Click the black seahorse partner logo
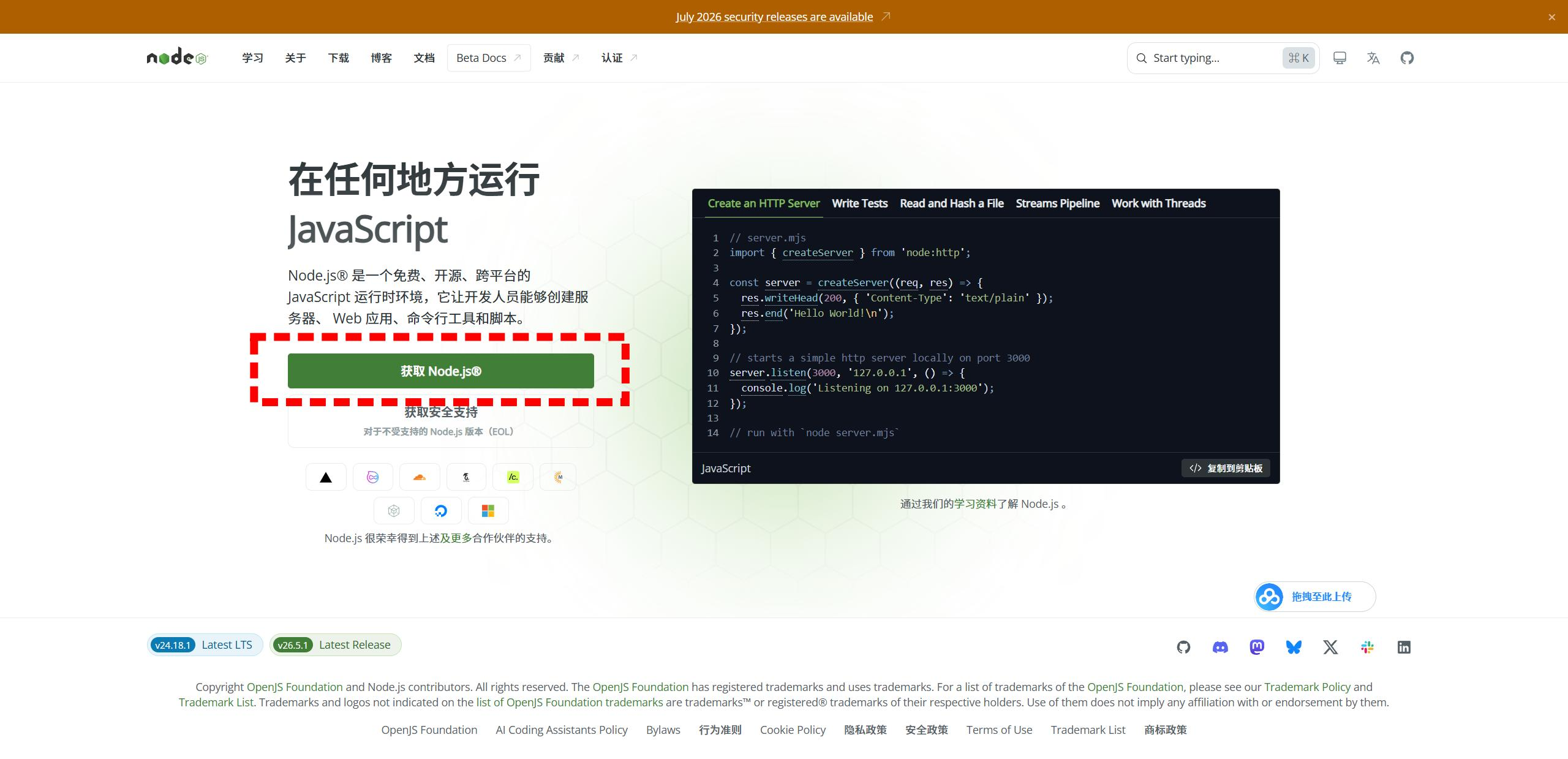This screenshot has width=1568, height=759. click(466, 477)
